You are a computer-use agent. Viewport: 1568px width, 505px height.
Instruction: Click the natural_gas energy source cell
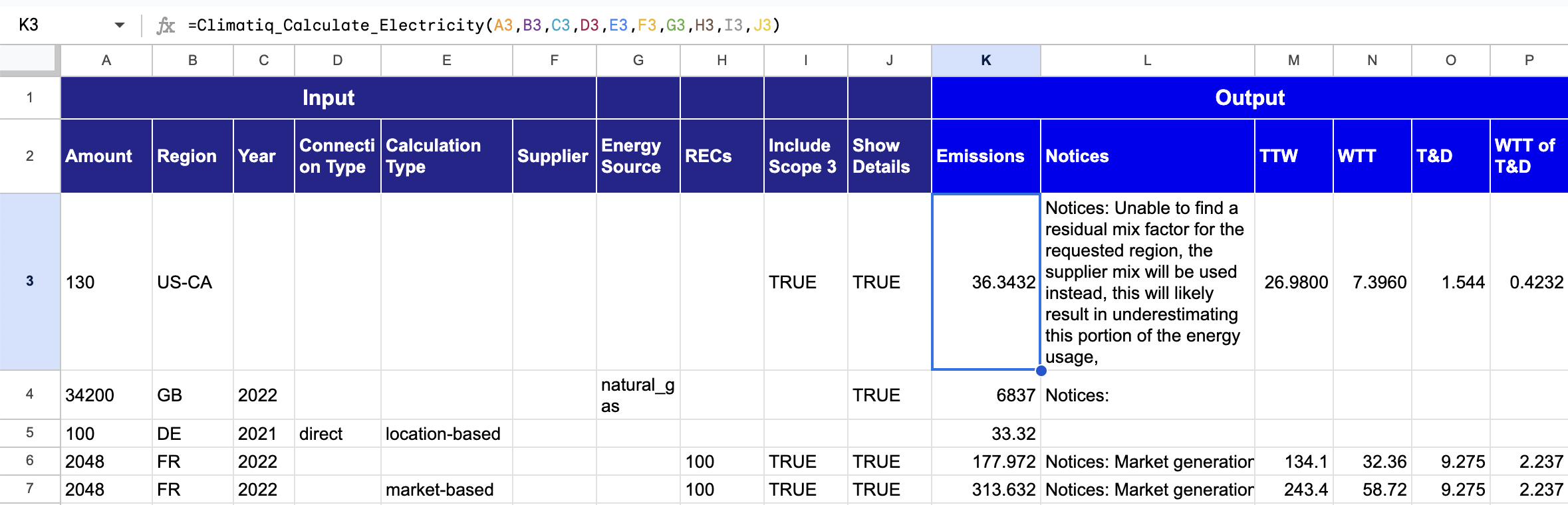[638, 395]
